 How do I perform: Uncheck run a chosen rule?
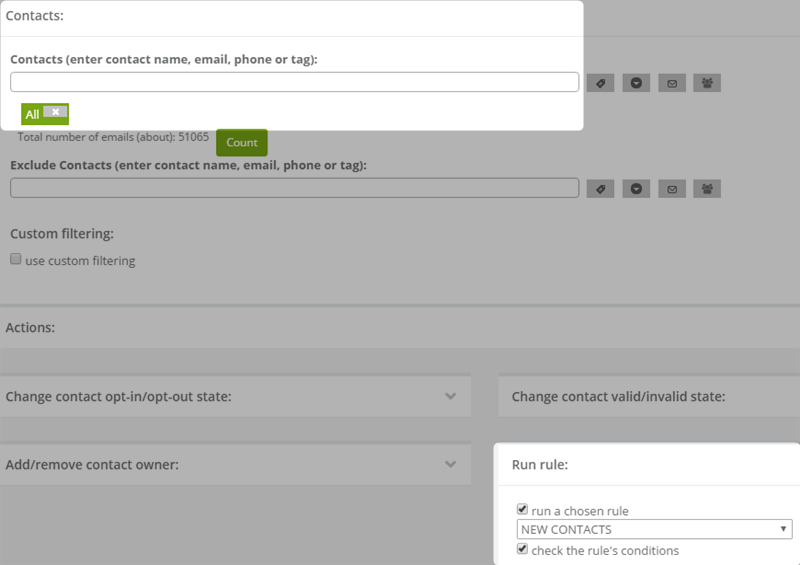(522, 509)
